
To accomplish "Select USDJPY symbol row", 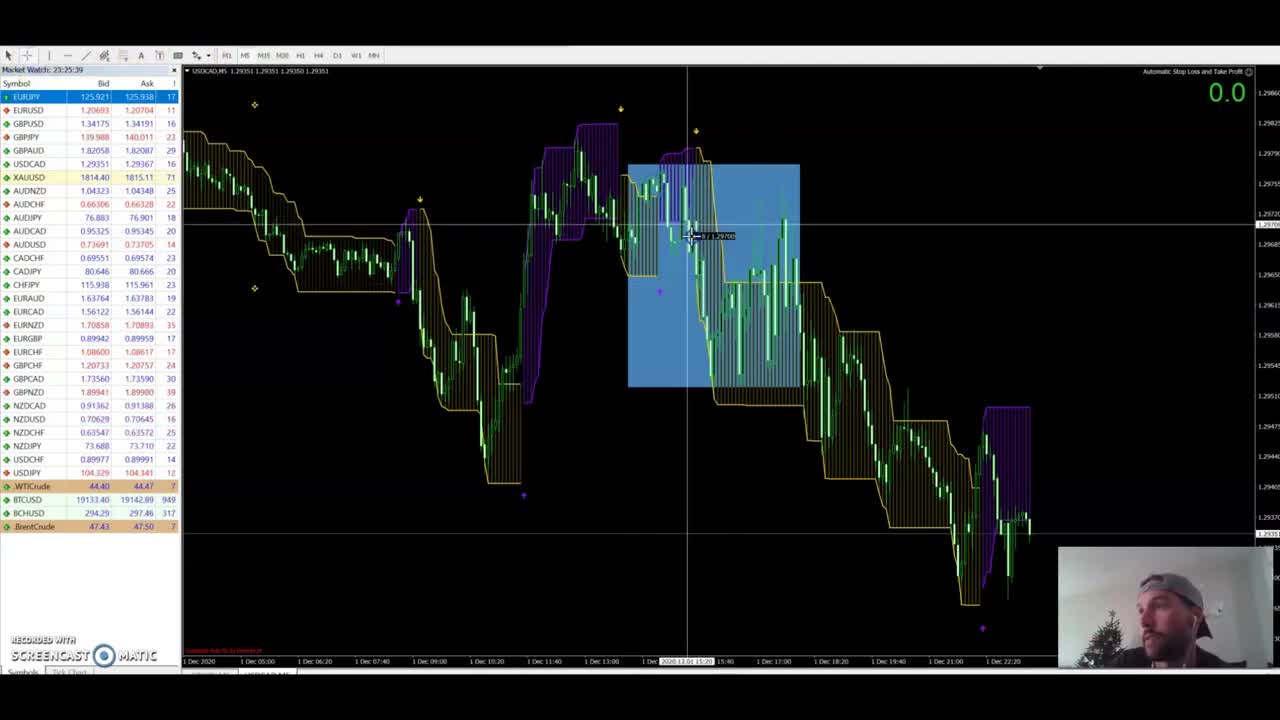I will tap(90, 473).
